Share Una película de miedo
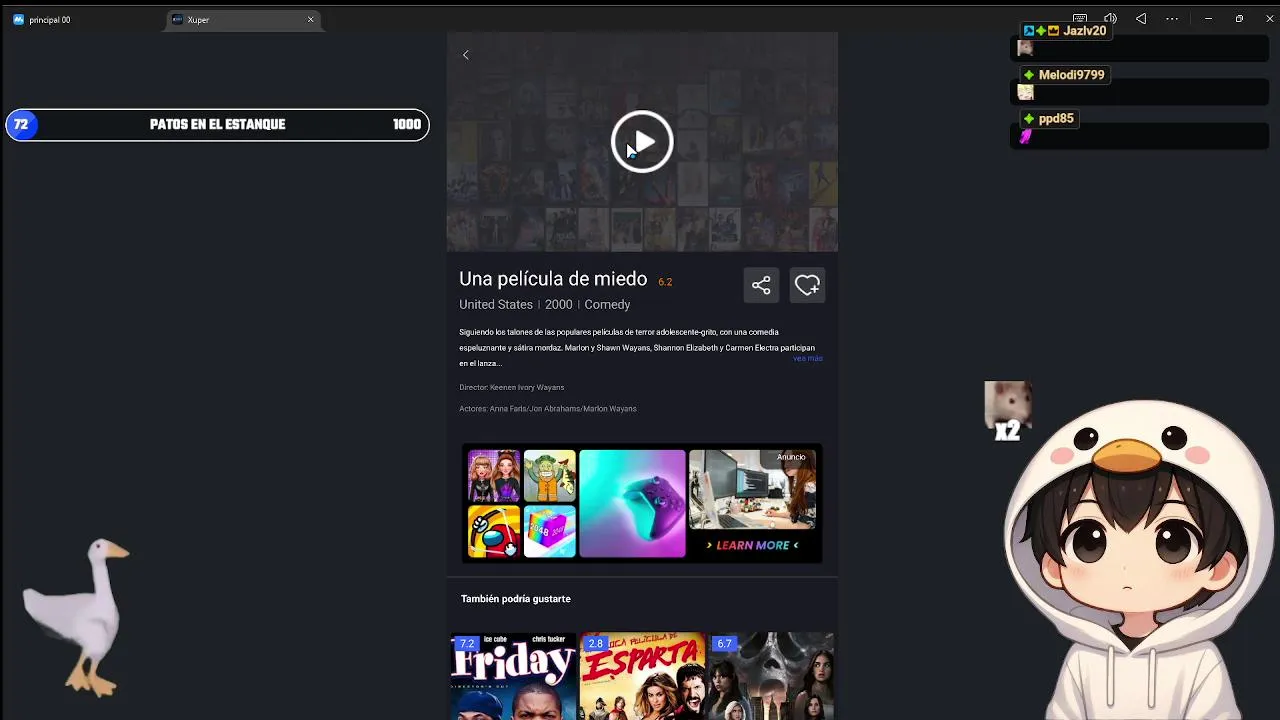 (761, 286)
